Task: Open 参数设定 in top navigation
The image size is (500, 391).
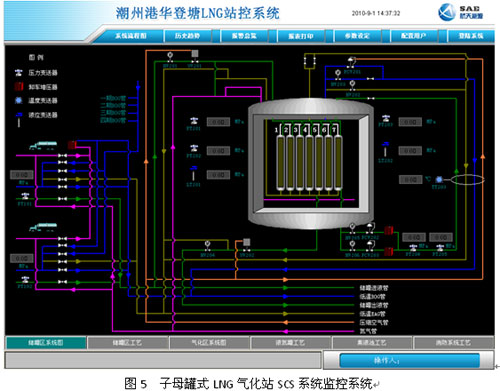Action: [357, 36]
